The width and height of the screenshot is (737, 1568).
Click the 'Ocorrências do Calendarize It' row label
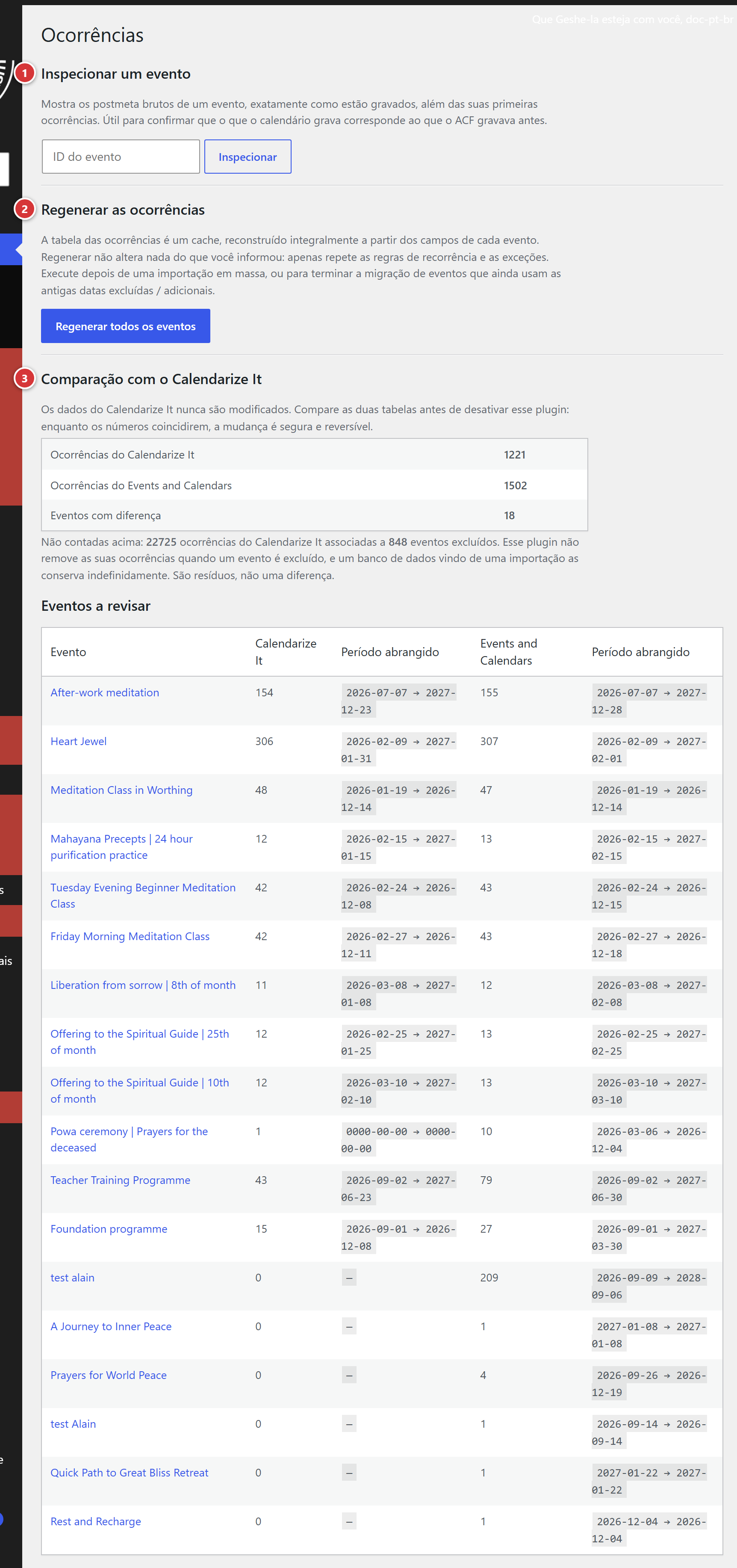pyautogui.click(x=122, y=454)
